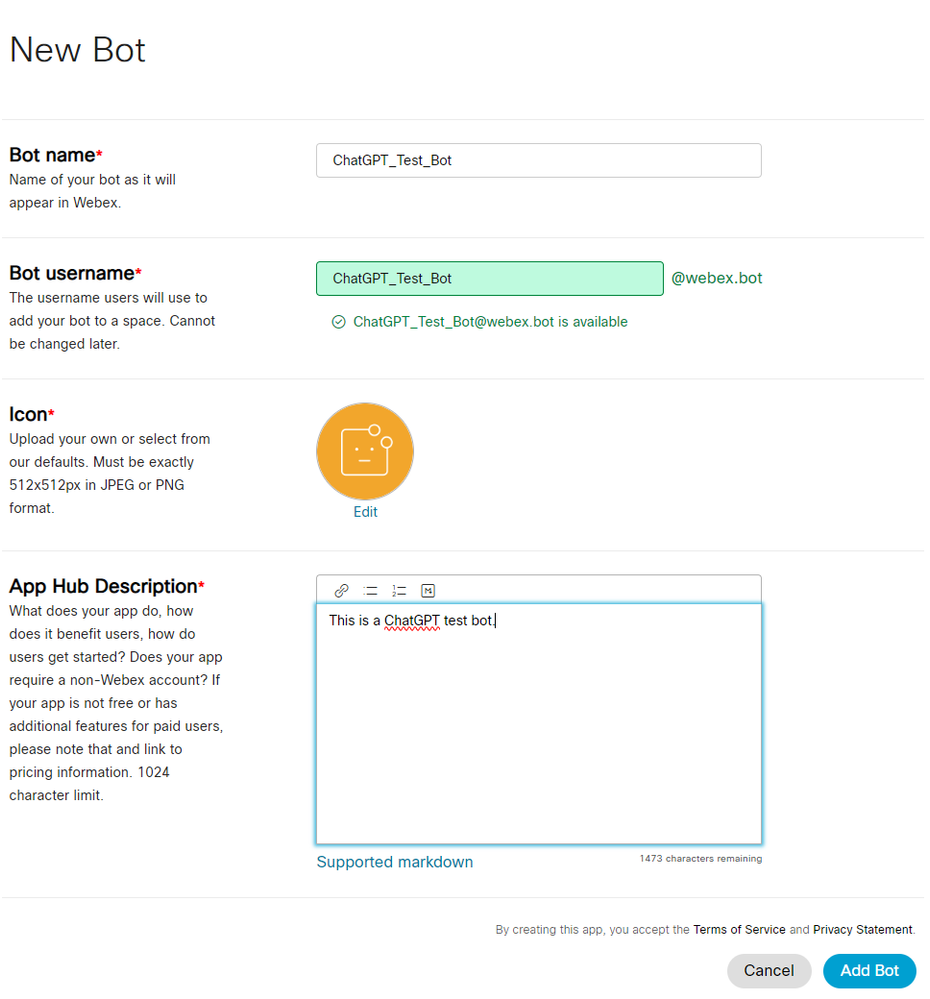This screenshot has width=930, height=999.
Task: Focus the Bot username input field
Action: click(490, 278)
